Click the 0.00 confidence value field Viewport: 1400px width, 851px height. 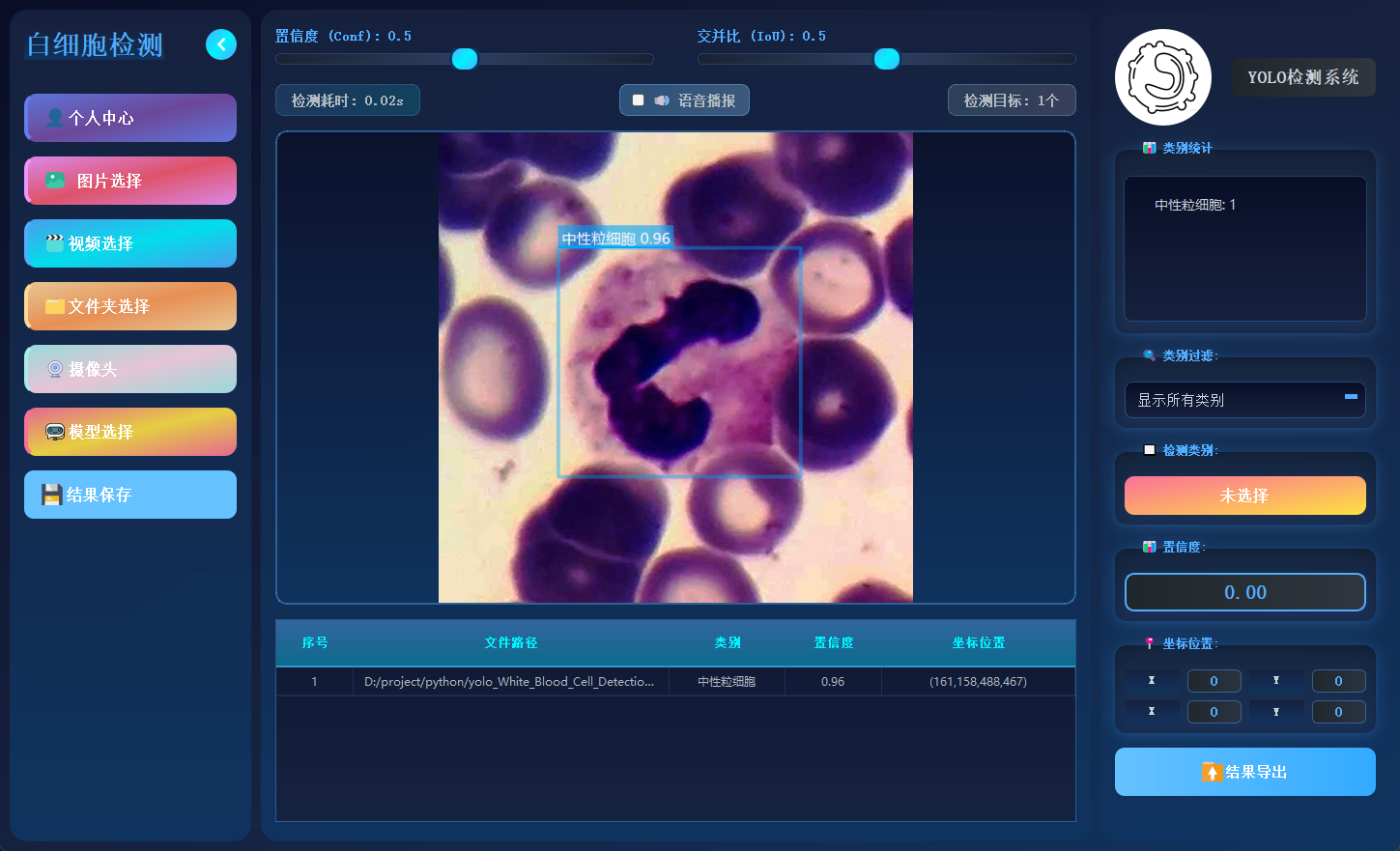click(x=1245, y=592)
